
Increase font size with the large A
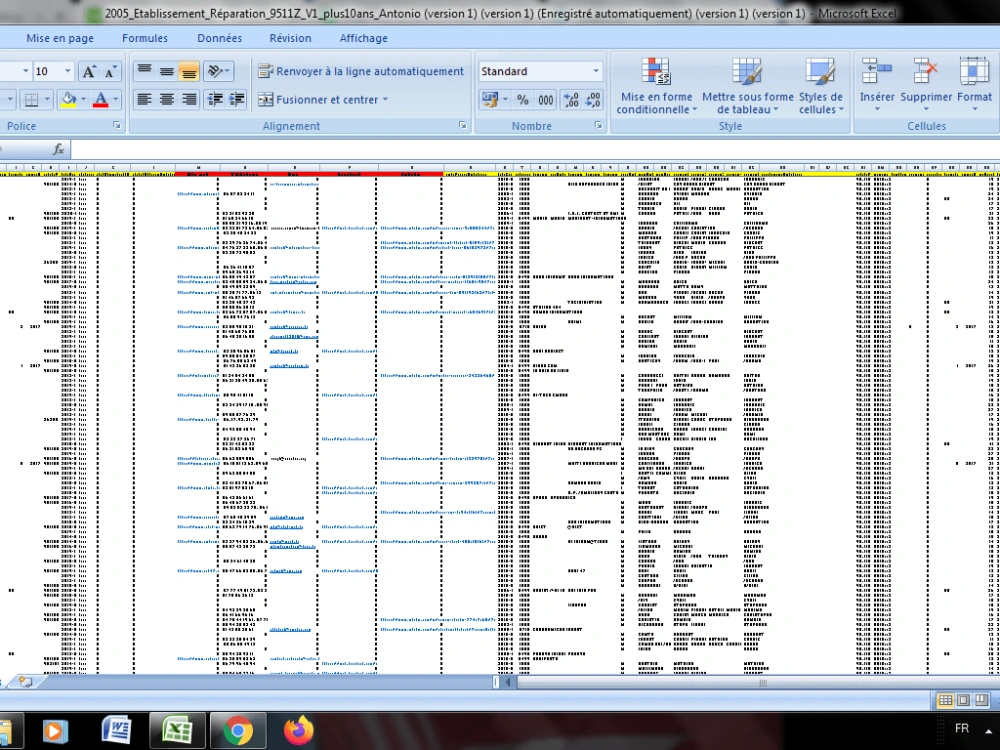pyautogui.click(x=89, y=71)
